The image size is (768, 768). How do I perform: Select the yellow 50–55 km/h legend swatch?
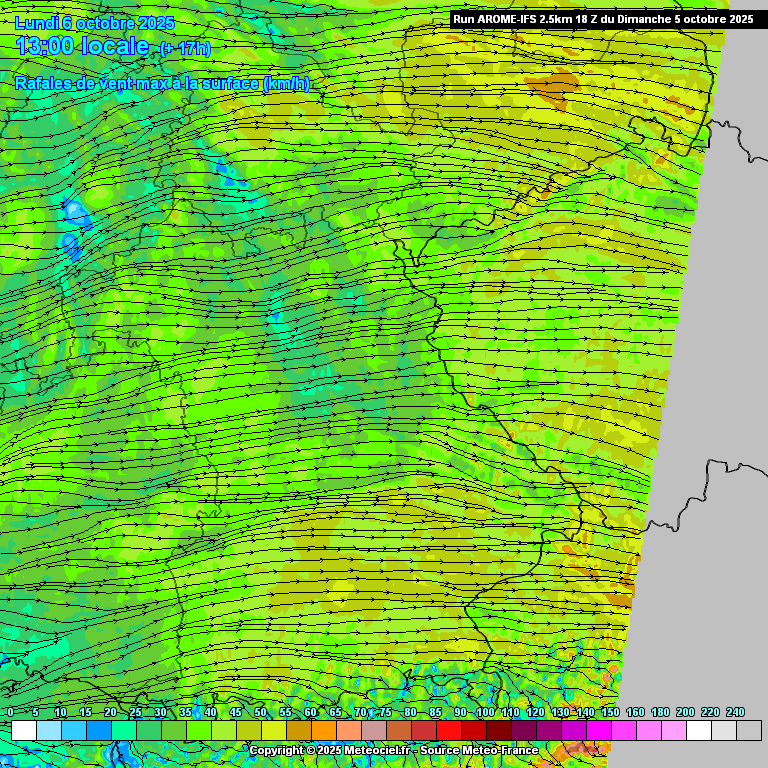pyautogui.click(x=273, y=730)
